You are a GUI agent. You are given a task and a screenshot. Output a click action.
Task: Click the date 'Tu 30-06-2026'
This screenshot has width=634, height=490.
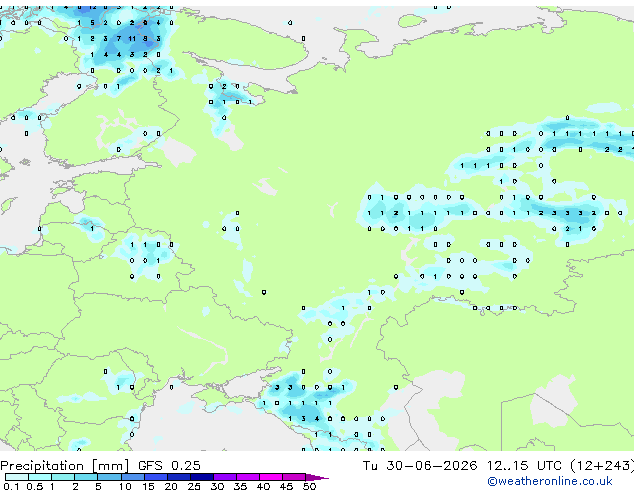coord(420,466)
